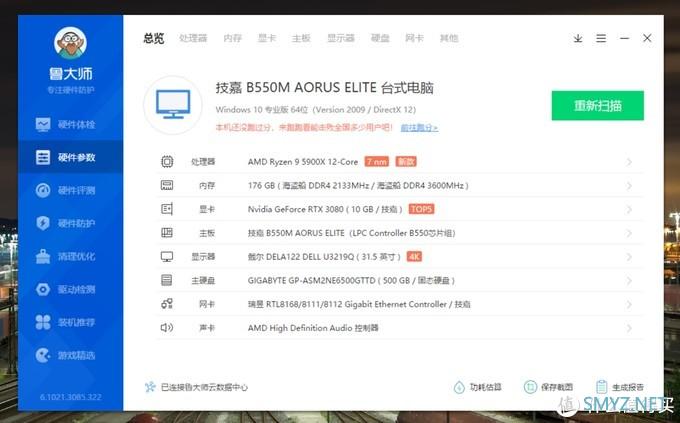Expand the RTX 3080 graphics row chevron
Viewport: 680px width, 423px height.
pos(629,210)
